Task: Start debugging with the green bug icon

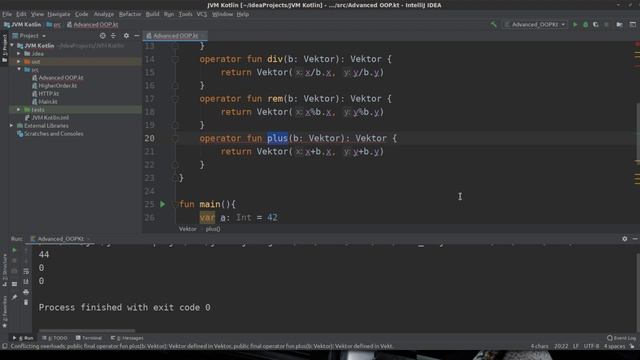Action: click(x=585, y=24)
